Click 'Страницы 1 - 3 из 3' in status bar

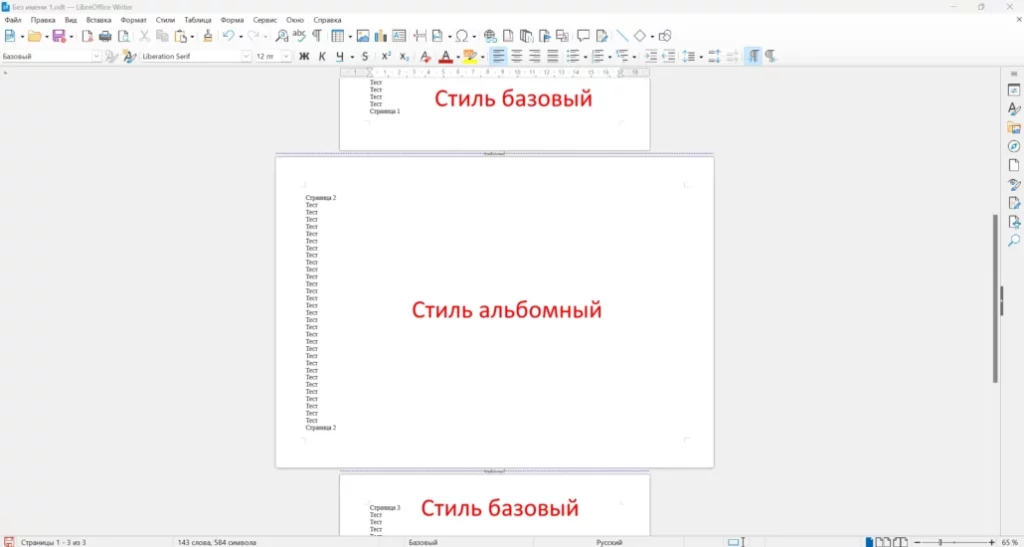(x=54, y=542)
